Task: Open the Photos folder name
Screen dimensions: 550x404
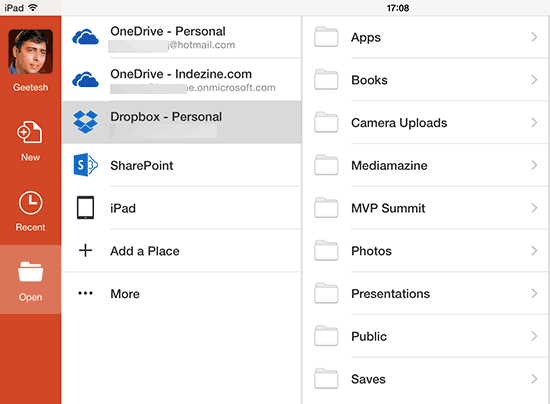Action: click(x=371, y=251)
